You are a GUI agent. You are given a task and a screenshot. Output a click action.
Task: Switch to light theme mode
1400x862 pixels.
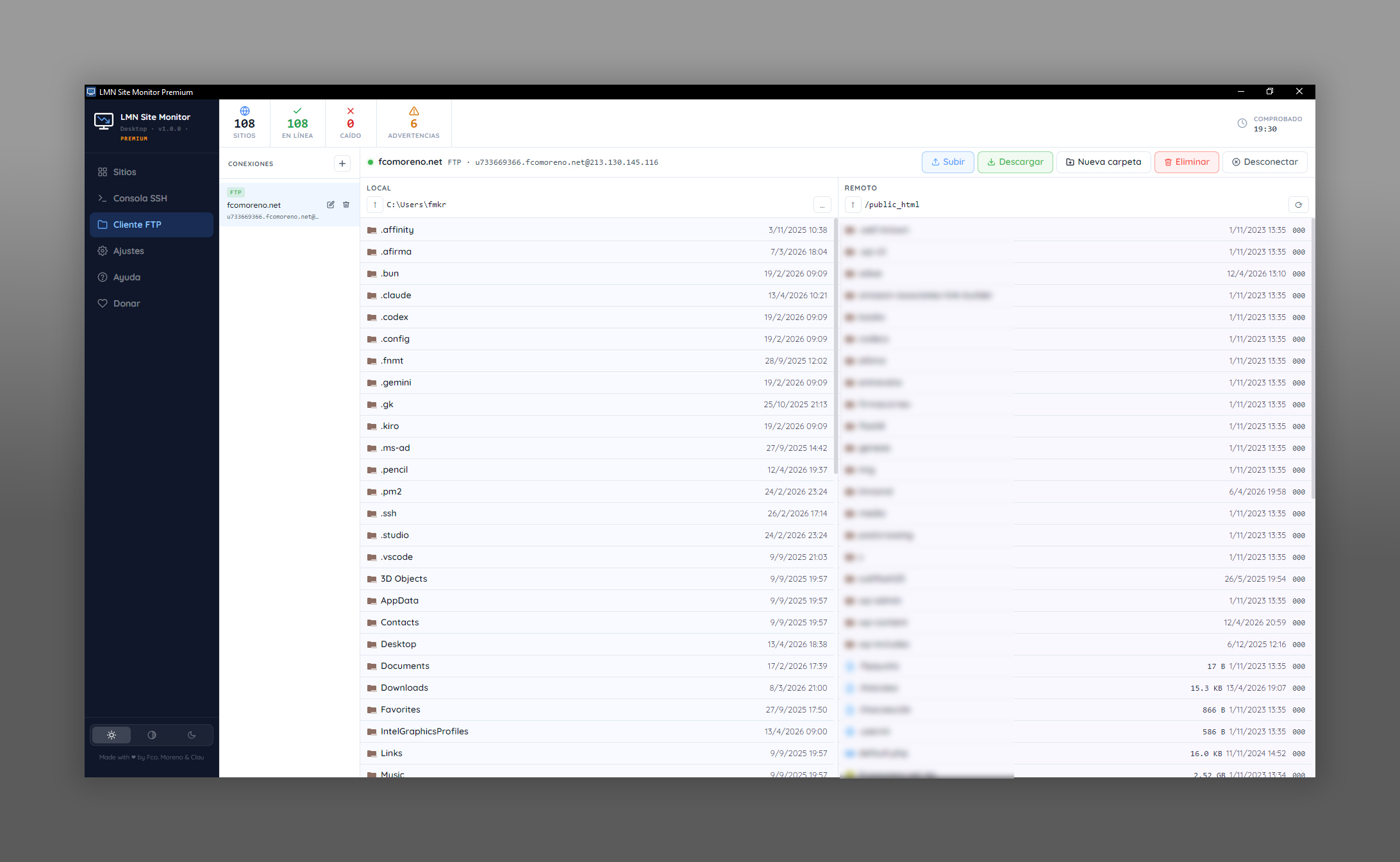pyautogui.click(x=112, y=735)
